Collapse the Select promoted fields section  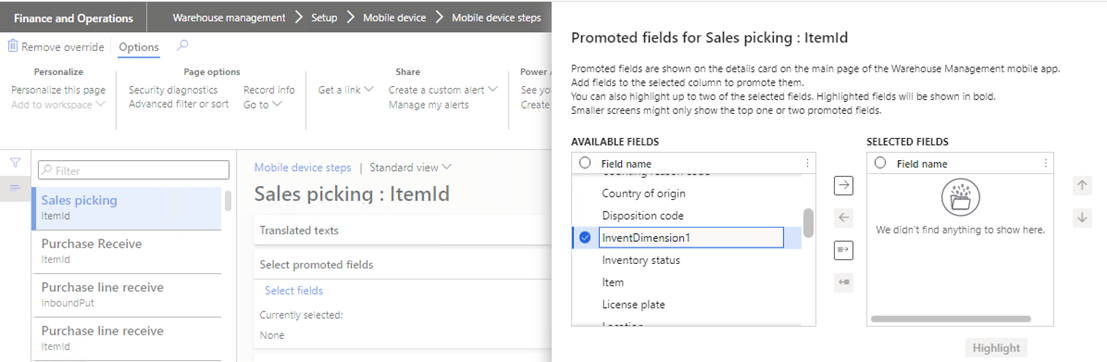click(402, 265)
